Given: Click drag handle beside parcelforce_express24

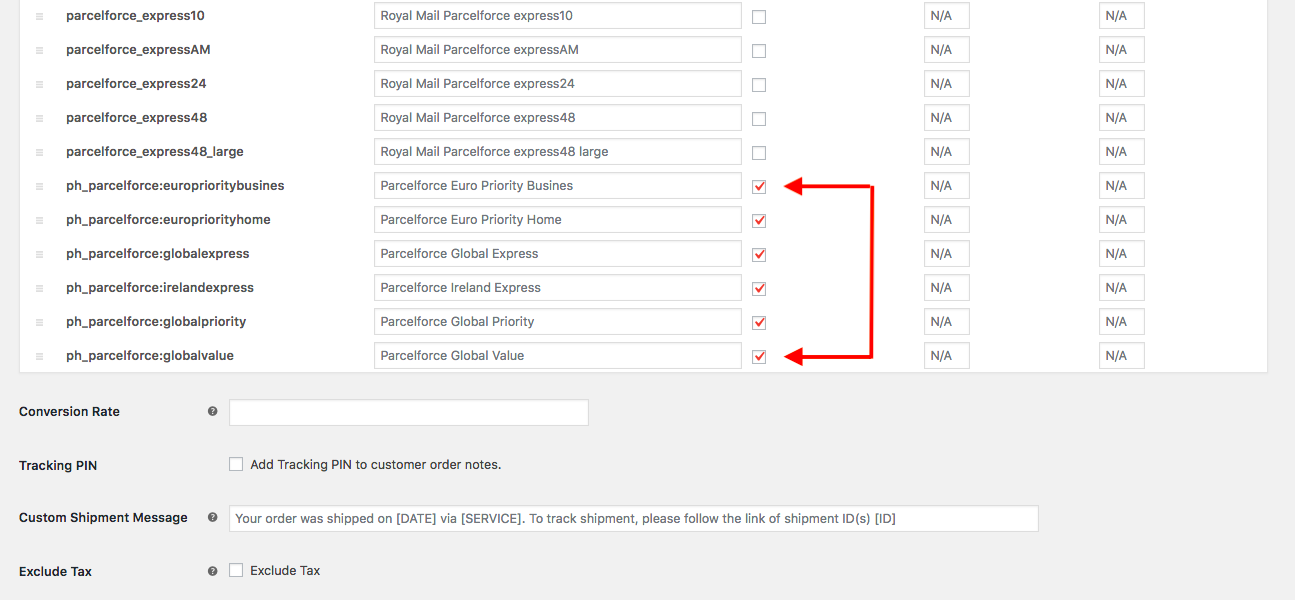Looking at the screenshot, I should [x=39, y=85].
